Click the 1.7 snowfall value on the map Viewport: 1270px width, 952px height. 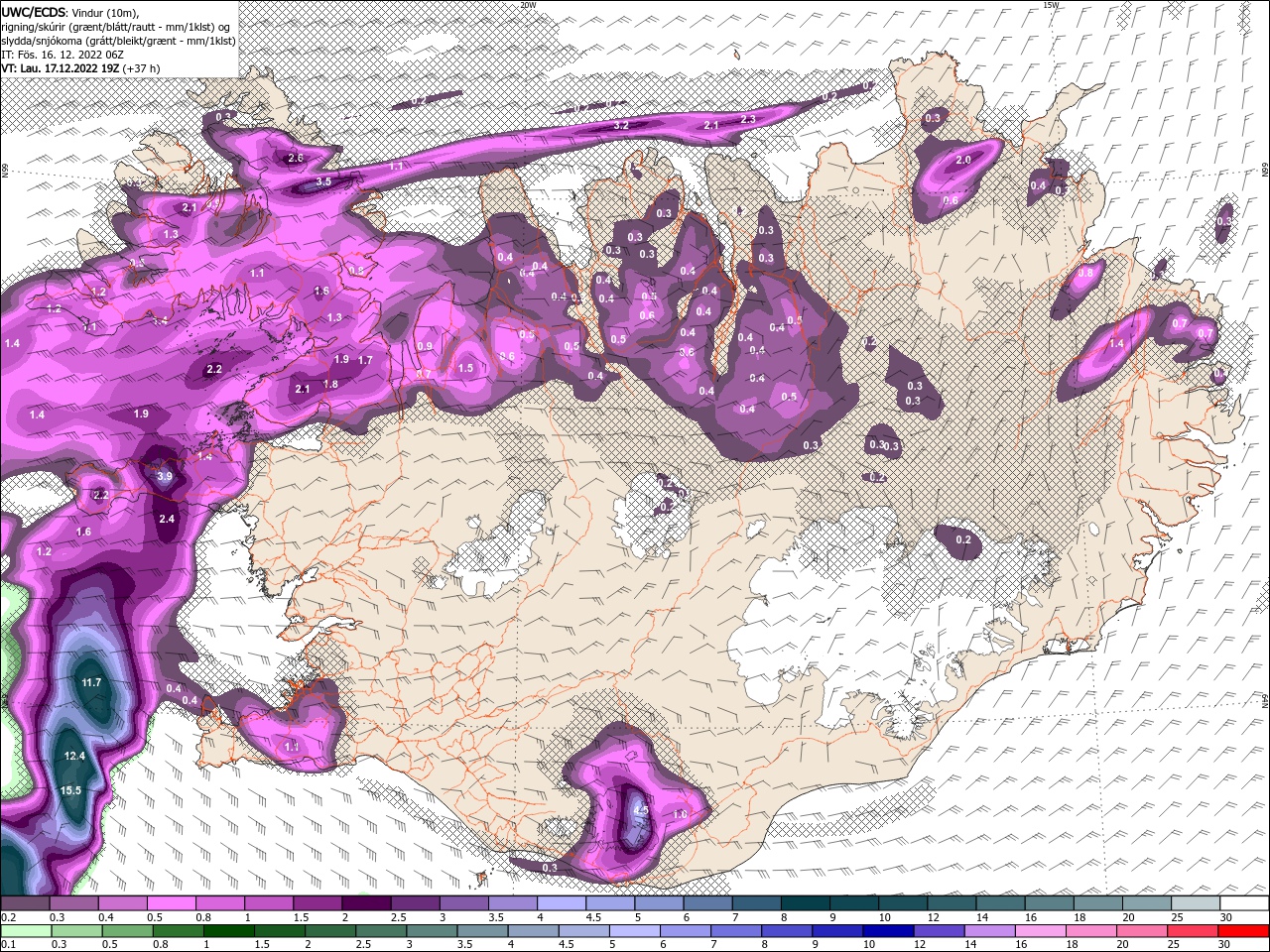pos(365,360)
